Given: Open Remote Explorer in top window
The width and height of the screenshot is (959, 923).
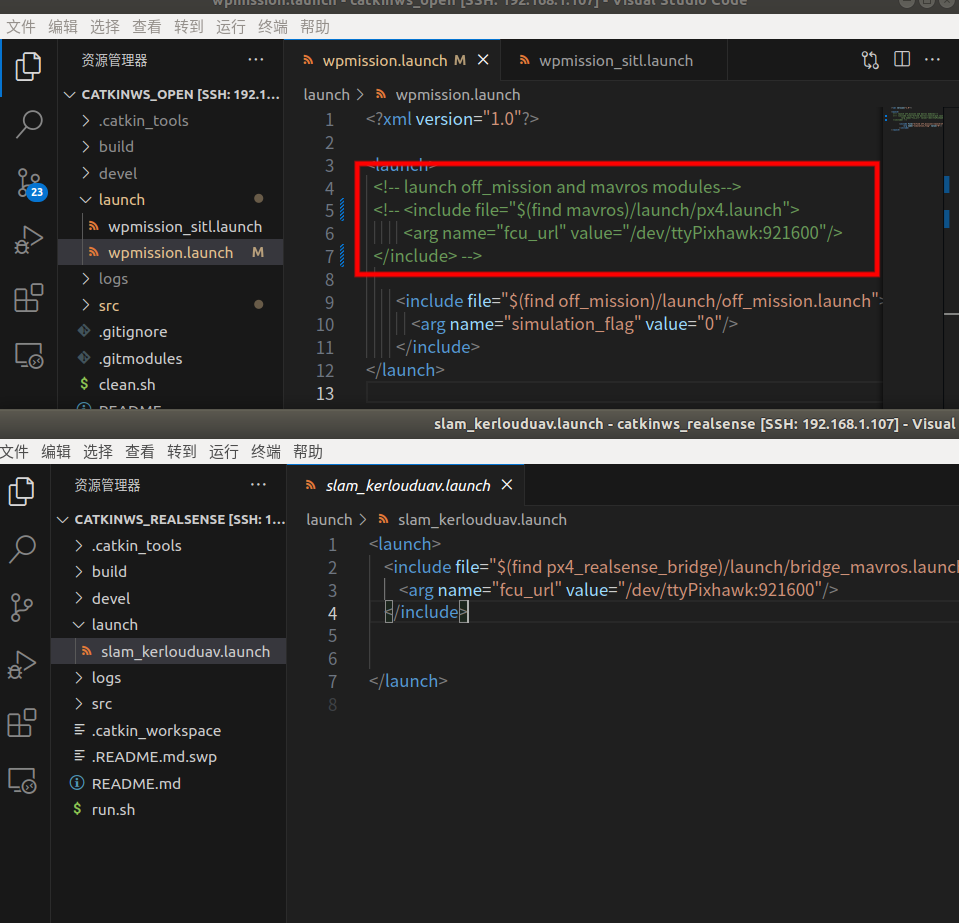Looking at the screenshot, I should pyautogui.click(x=29, y=356).
